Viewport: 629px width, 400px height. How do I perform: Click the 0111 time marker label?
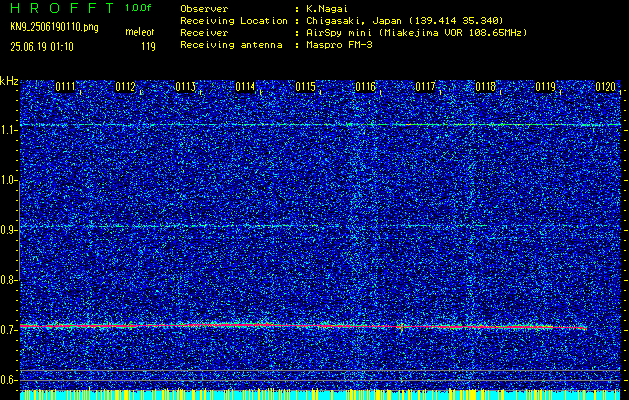pos(65,87)
